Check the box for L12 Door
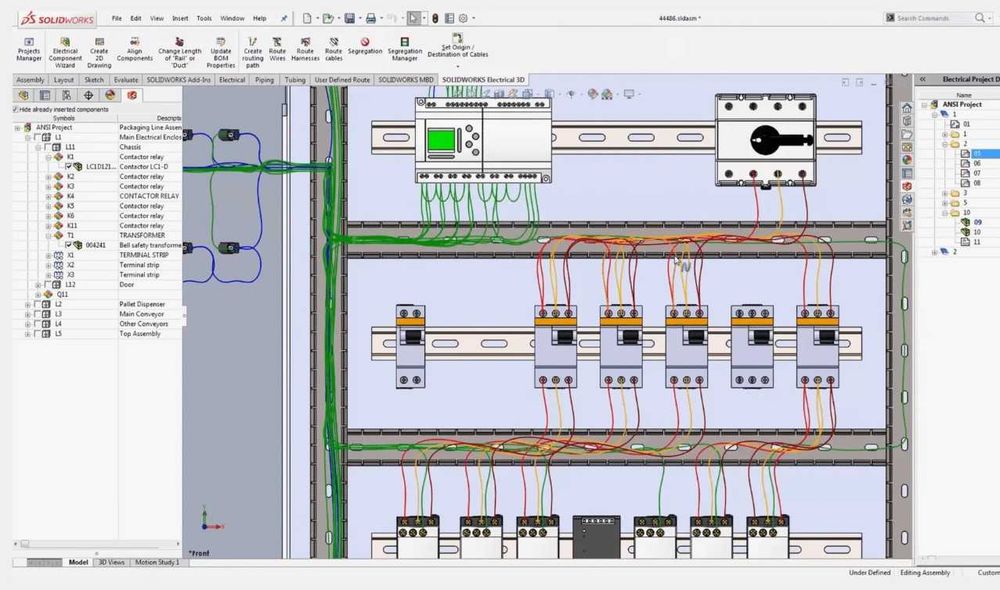Screen dimensions: 1000x590 47,284
